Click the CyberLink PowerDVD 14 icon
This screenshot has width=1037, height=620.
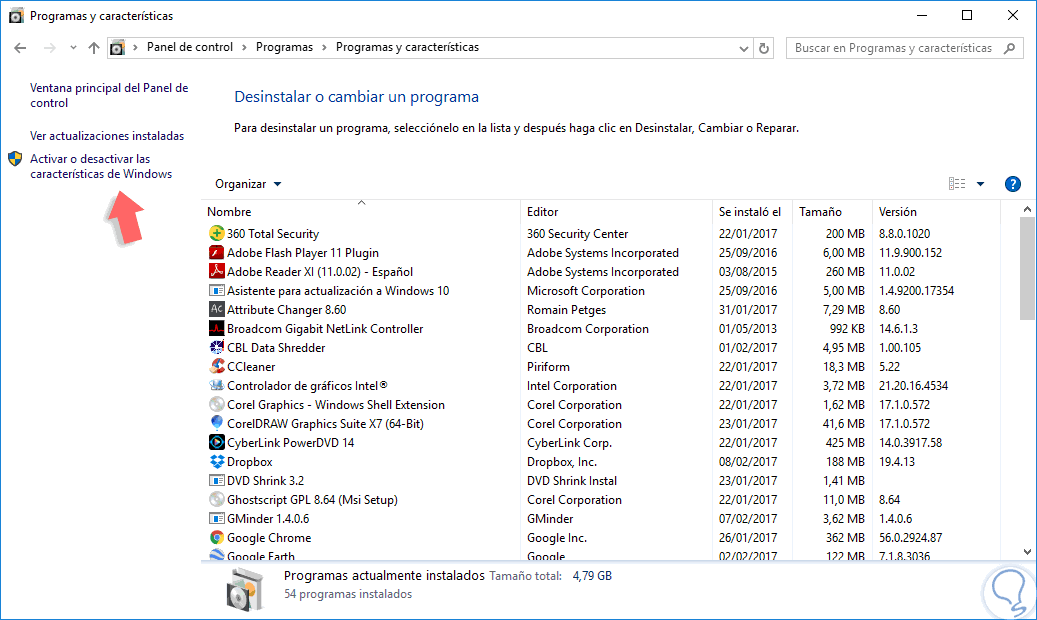point(216,442)
